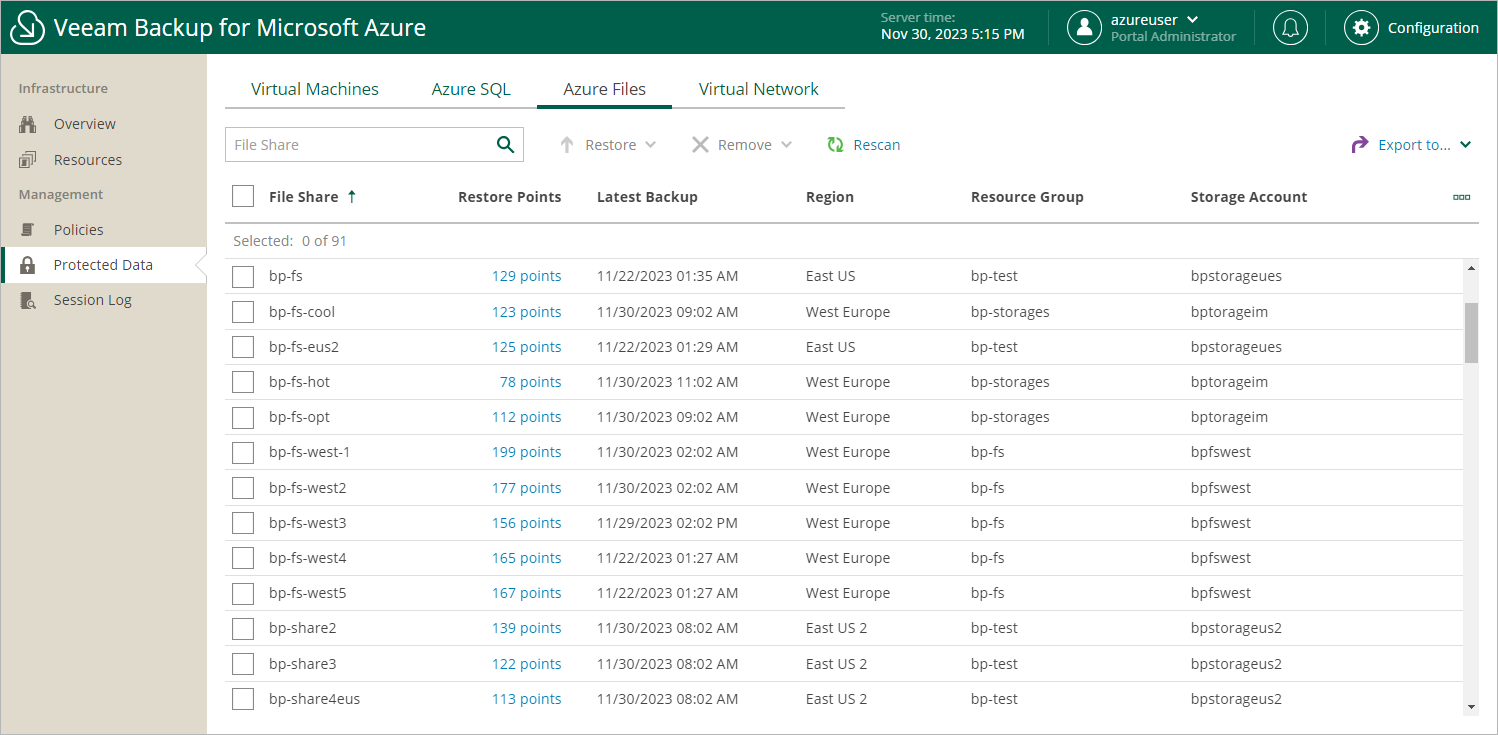Toggle the select-all header checkbox
Viewport: 1498px width, 735px height.
click(243, 196)
